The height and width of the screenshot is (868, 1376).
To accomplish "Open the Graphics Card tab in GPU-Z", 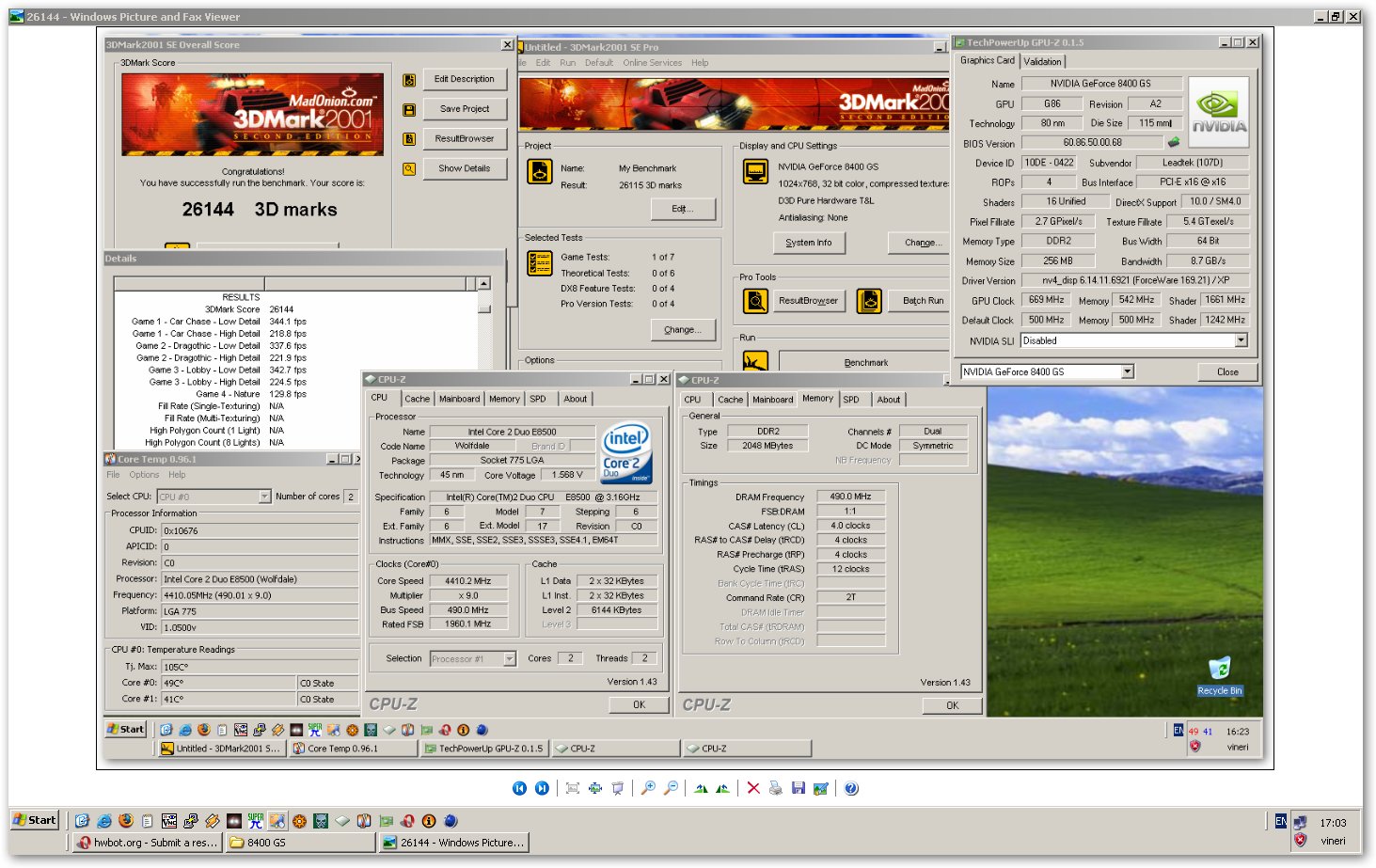I will click(988, 60).
